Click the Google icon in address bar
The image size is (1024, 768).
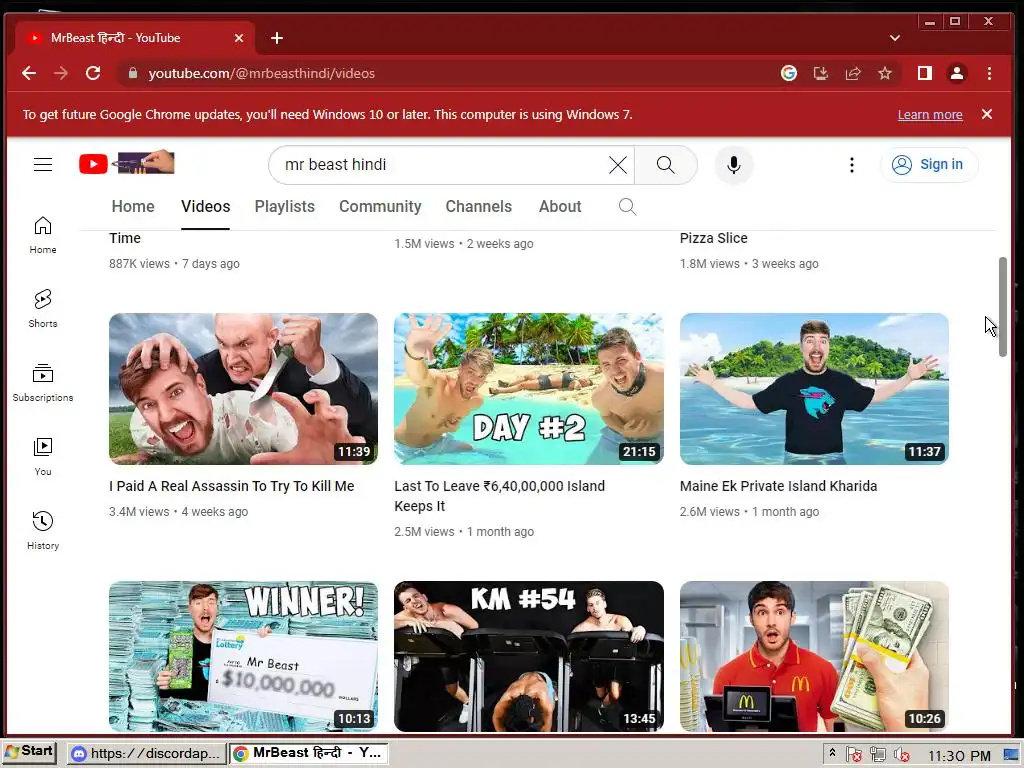click(789, 73)
